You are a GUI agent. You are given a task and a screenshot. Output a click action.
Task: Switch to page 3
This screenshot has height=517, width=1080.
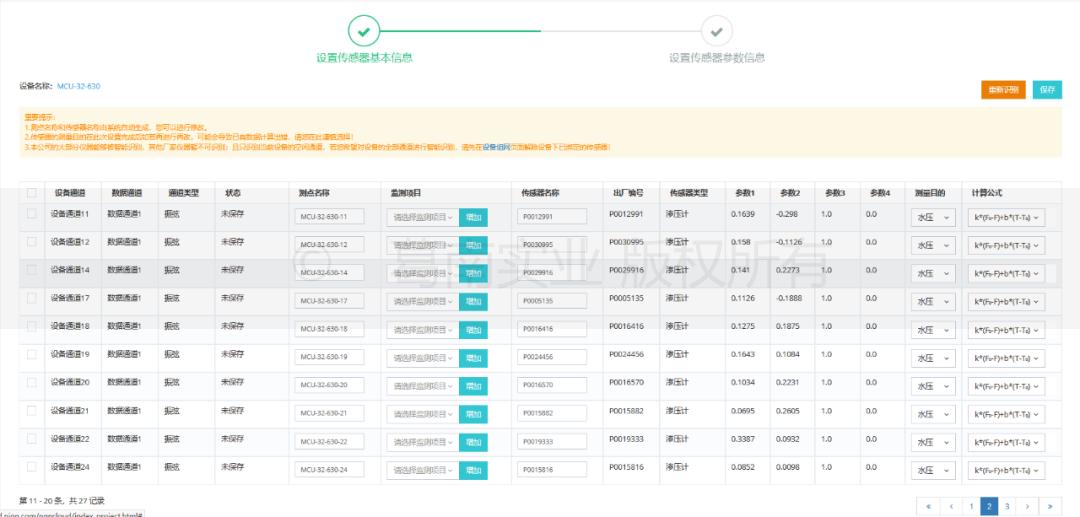(x=1007, y=507)
